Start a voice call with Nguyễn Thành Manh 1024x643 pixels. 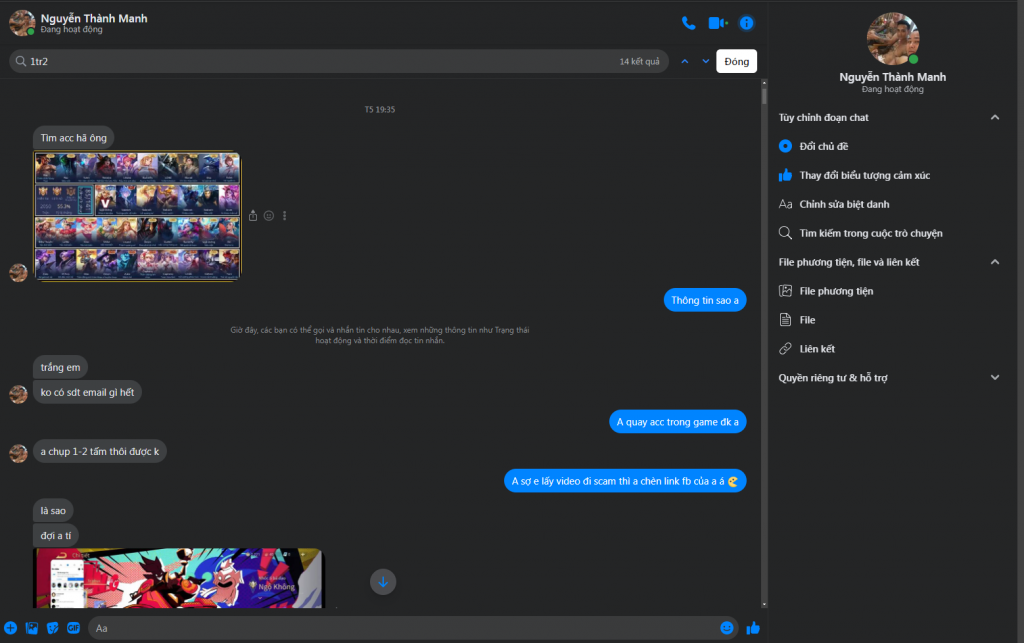[x=688, y=23]
